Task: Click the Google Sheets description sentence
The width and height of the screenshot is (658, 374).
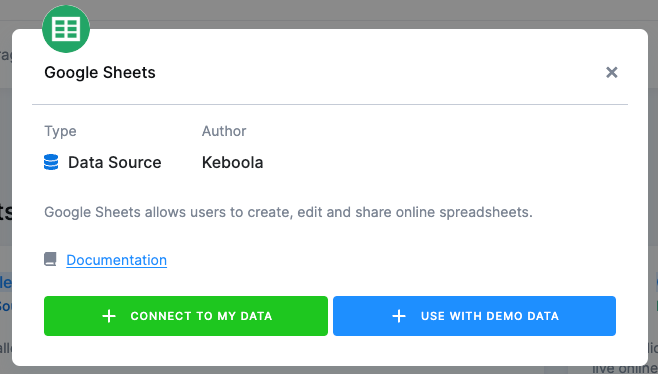Action: pos(288,212)
